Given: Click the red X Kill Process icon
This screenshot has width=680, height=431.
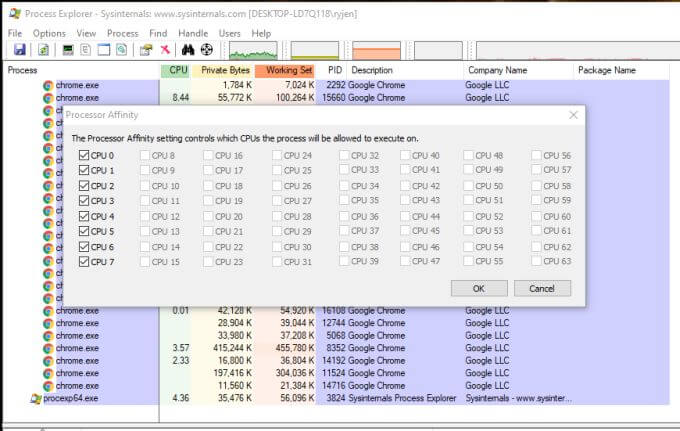Looking at the screenshot, I should [x=165, y=50].
